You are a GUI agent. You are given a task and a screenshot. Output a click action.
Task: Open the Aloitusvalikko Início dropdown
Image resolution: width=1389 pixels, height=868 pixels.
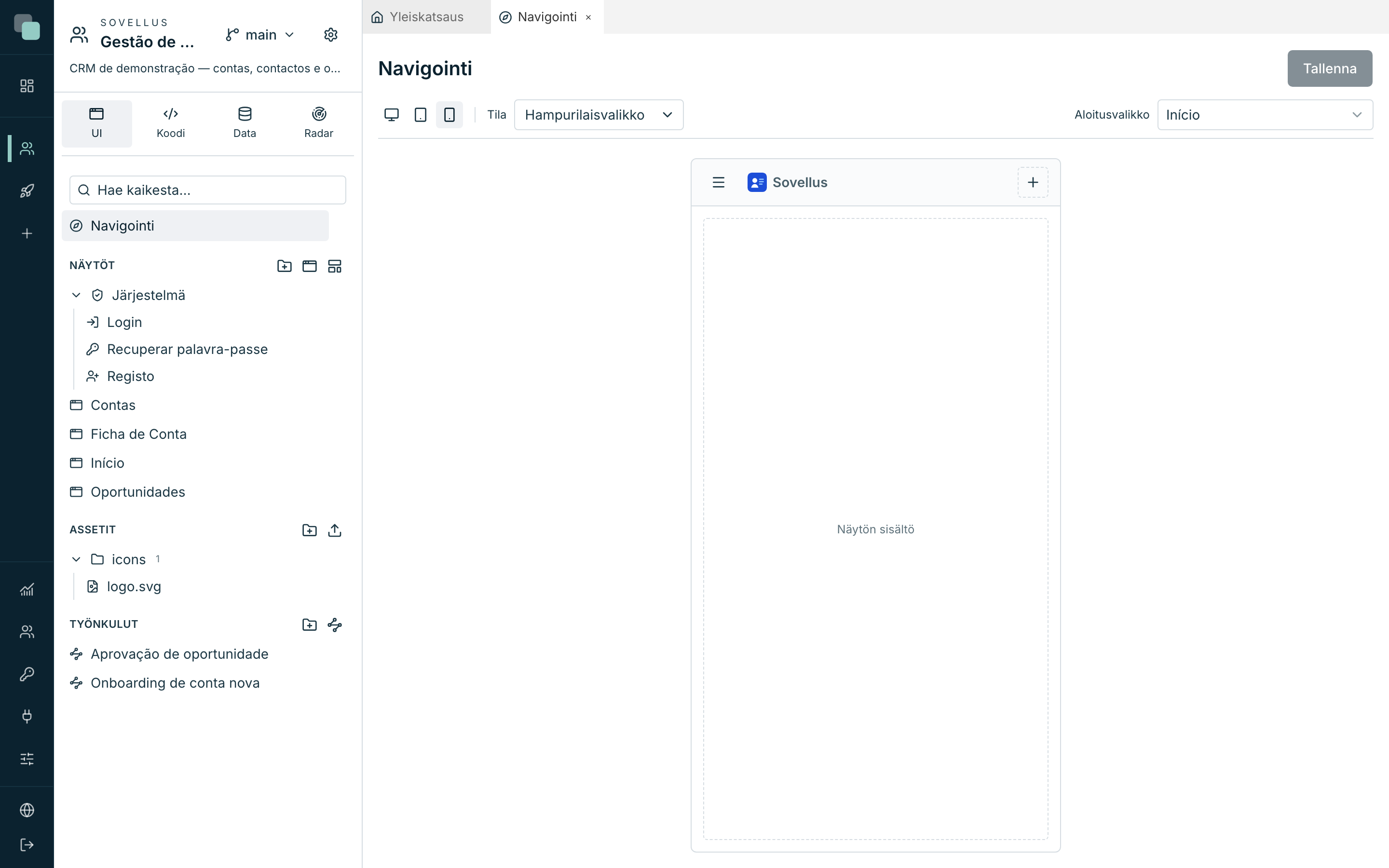(x=1265, y=115)
